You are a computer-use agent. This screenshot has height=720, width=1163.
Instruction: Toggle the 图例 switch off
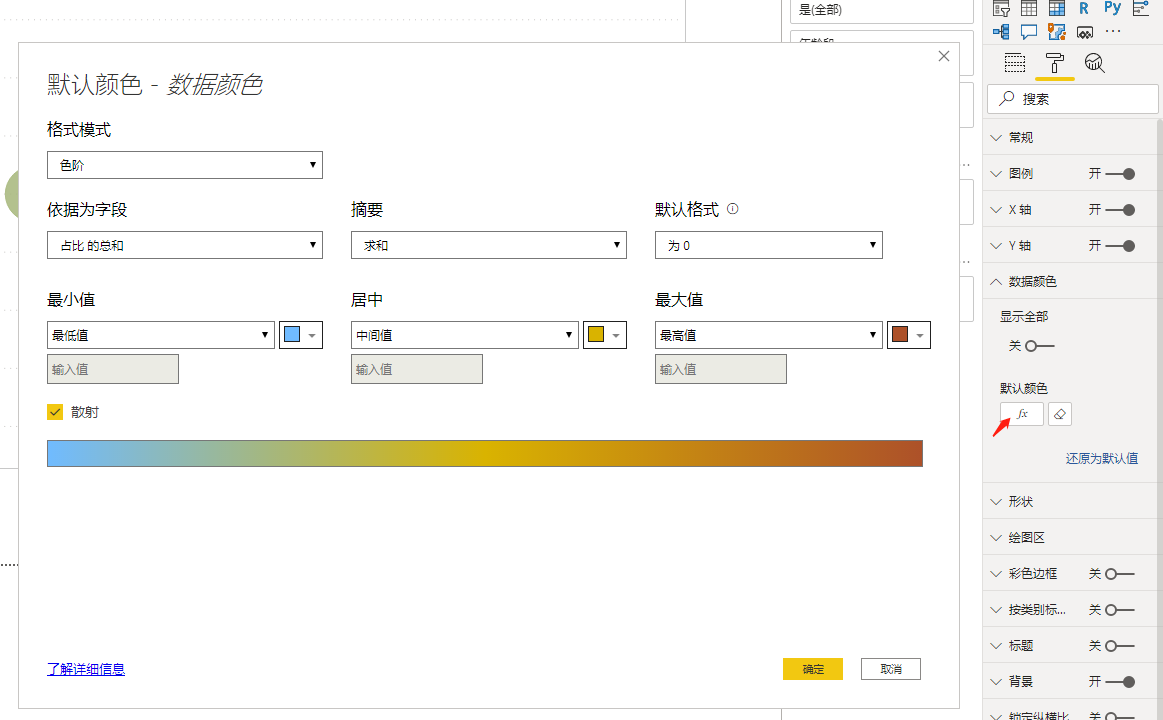tap(1120, 174)
